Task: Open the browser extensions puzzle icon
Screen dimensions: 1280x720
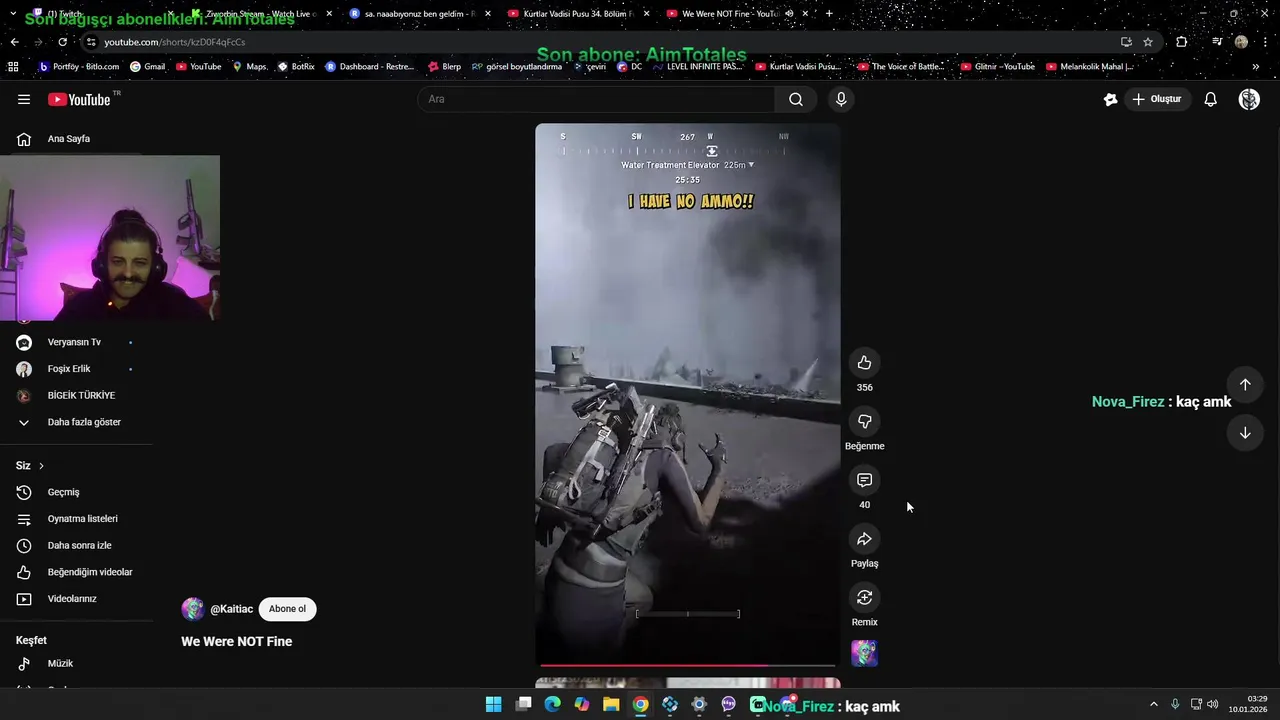Action: 1182,42
